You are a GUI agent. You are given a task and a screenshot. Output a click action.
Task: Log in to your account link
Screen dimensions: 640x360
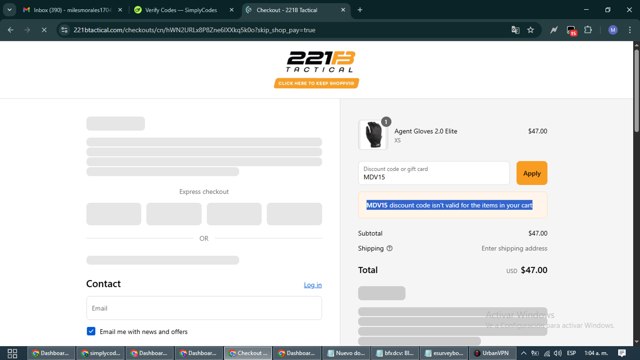pyautogui.click(x=313, y=285)
